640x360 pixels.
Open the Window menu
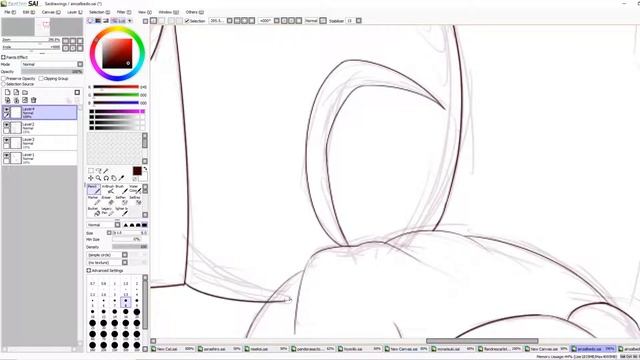[x=169, y=12]
